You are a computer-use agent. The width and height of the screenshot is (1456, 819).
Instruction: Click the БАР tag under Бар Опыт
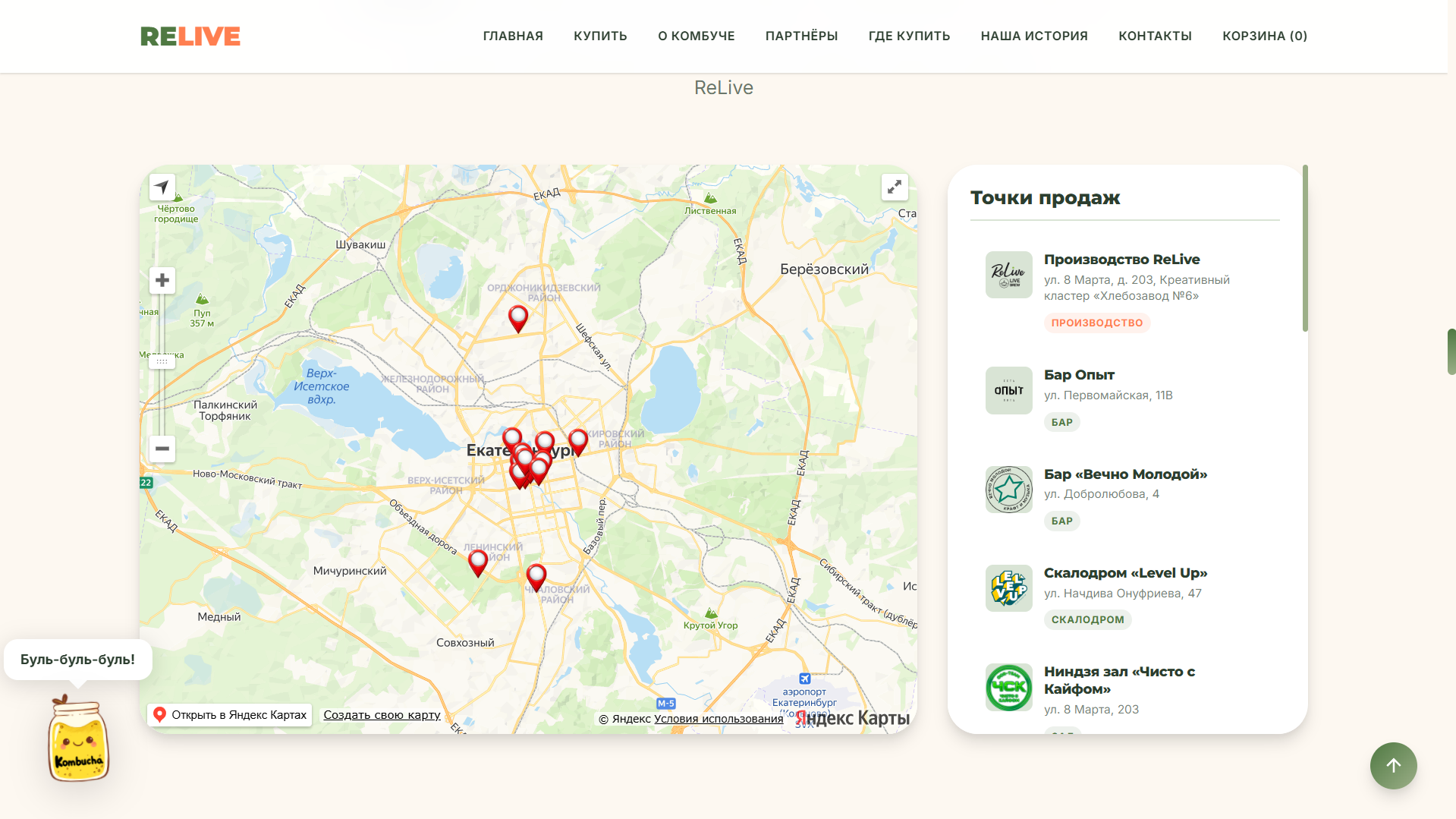pos(1061,422)
